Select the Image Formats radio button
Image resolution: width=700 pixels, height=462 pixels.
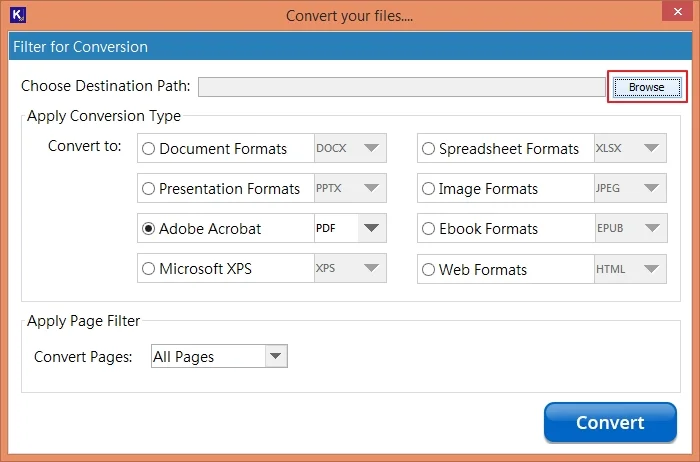pos(428,188)
